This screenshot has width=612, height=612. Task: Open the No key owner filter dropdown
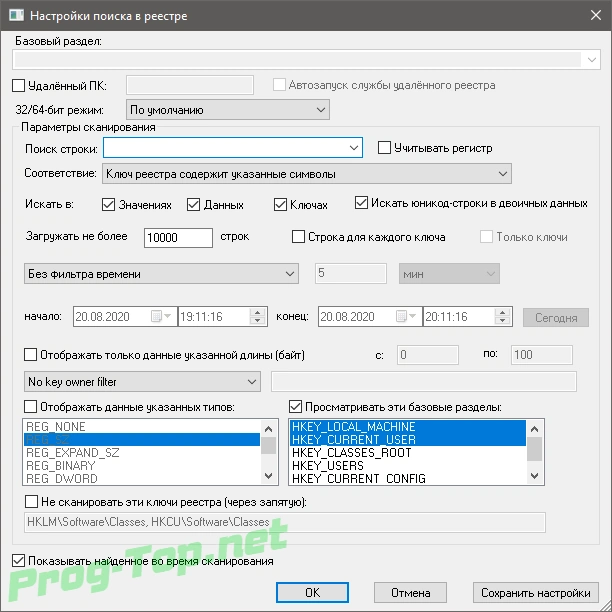[142, 381]
